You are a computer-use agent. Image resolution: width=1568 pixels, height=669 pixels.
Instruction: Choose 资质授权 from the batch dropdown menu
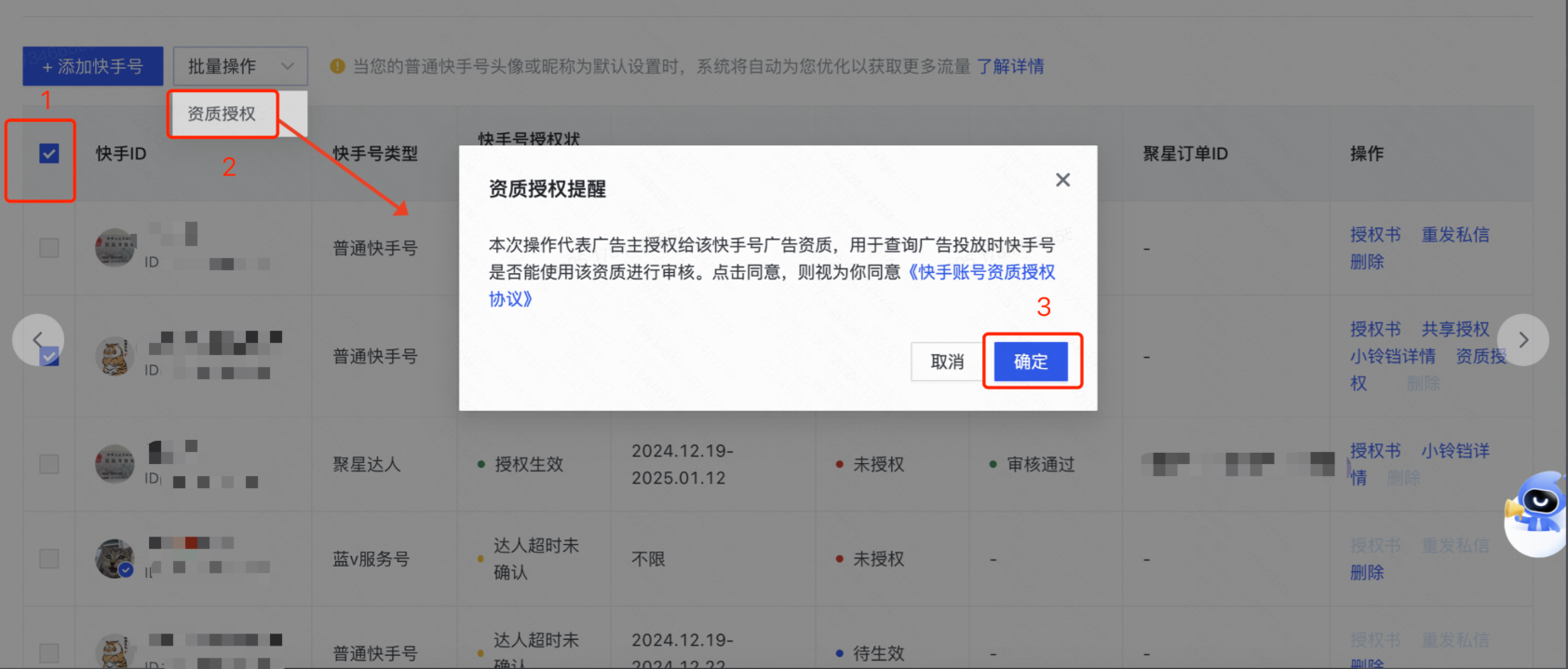pyautogui.click(x=222, y=114)
